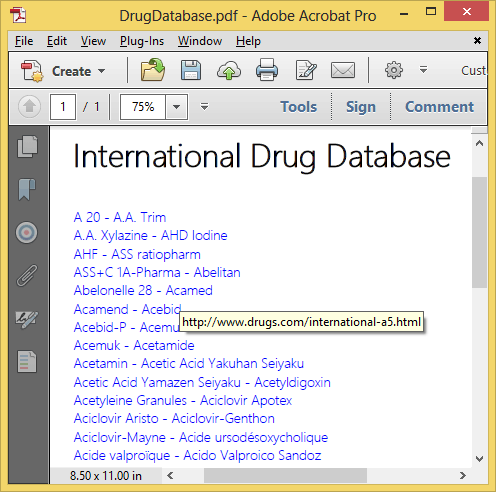Viewport: 496px width, 492px height.
Task: Open the File menu
Action: 24,41
